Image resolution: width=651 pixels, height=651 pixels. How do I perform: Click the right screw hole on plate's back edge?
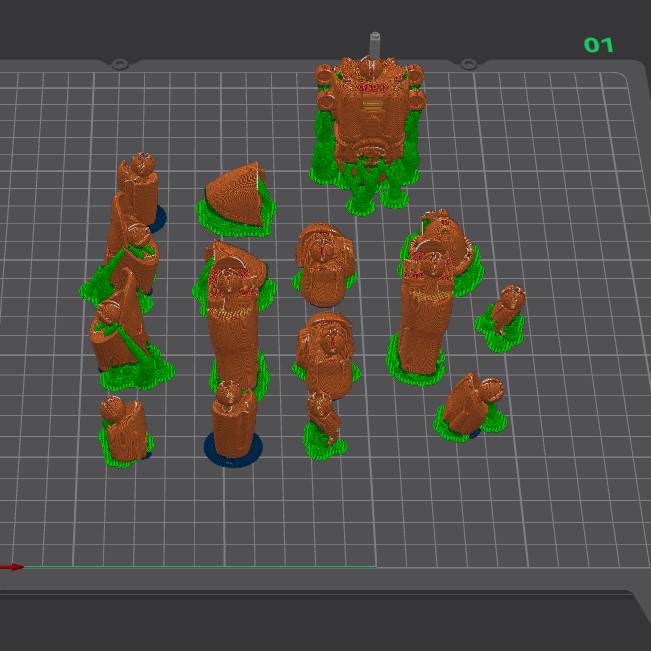(x=467, y=64)
